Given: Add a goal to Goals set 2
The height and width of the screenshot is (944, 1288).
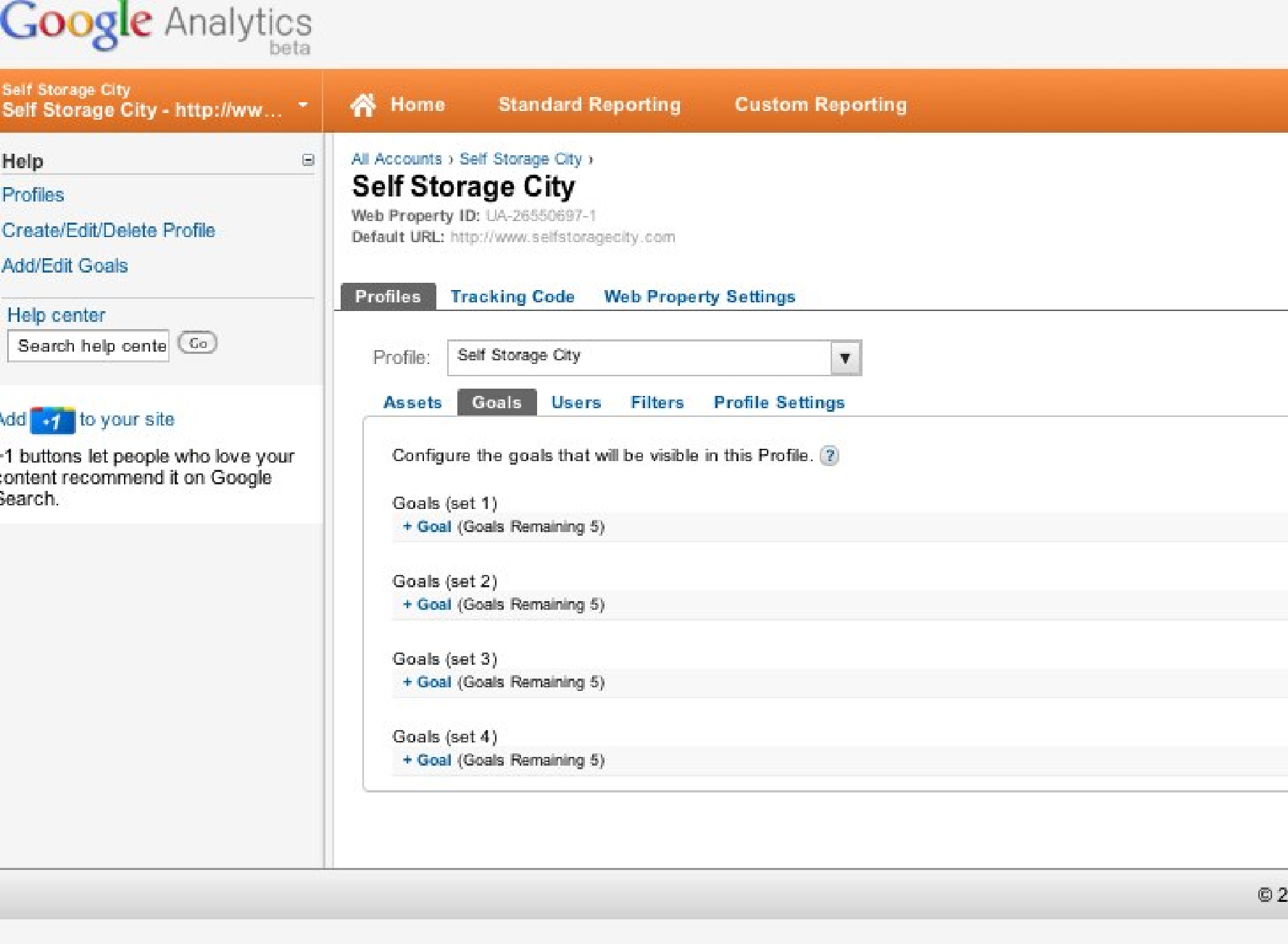Looking at the screenshot, I should 427,605.
